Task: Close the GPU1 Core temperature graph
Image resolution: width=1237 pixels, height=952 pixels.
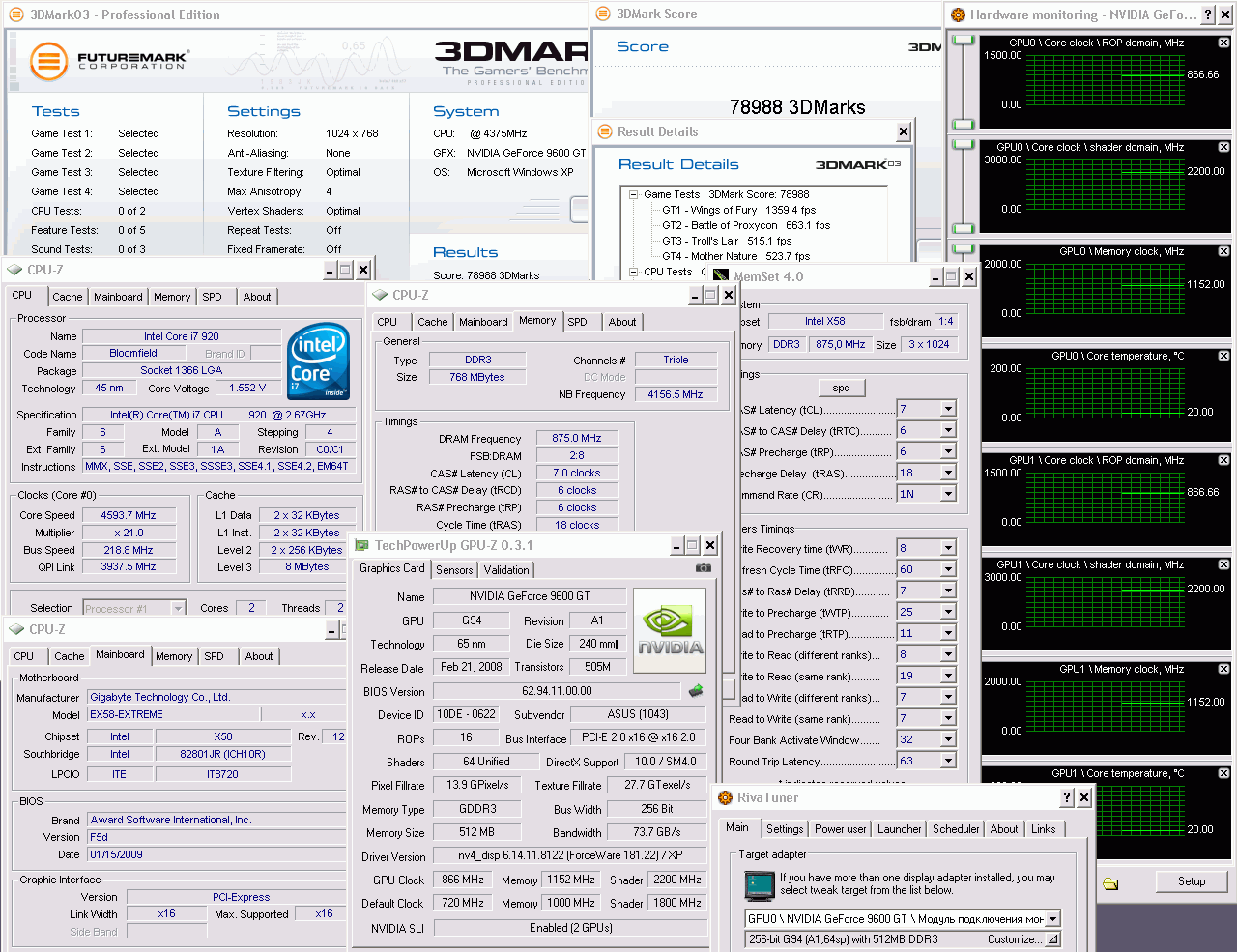Action: pos(1223,773)
